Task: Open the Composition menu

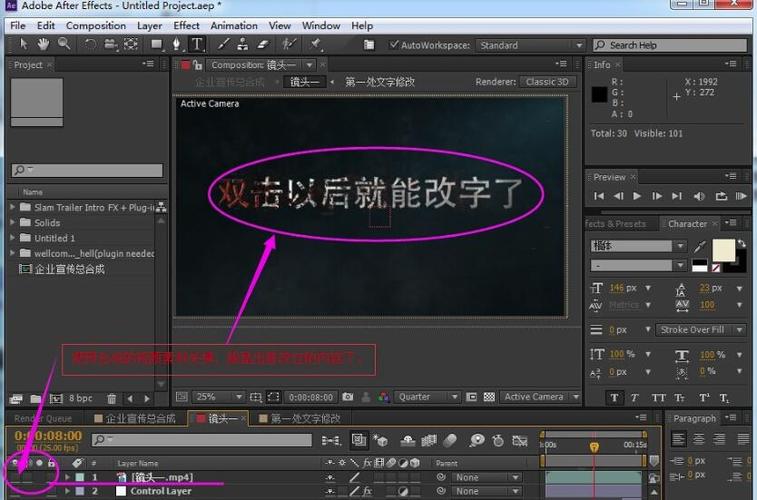Action: (96, 26)
